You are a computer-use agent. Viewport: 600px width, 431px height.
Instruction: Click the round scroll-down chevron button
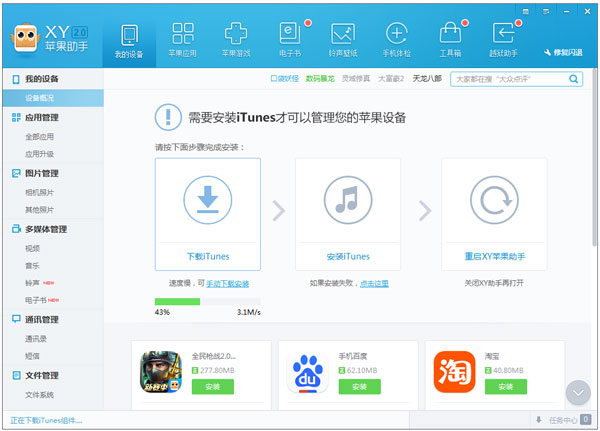(578, 393)
